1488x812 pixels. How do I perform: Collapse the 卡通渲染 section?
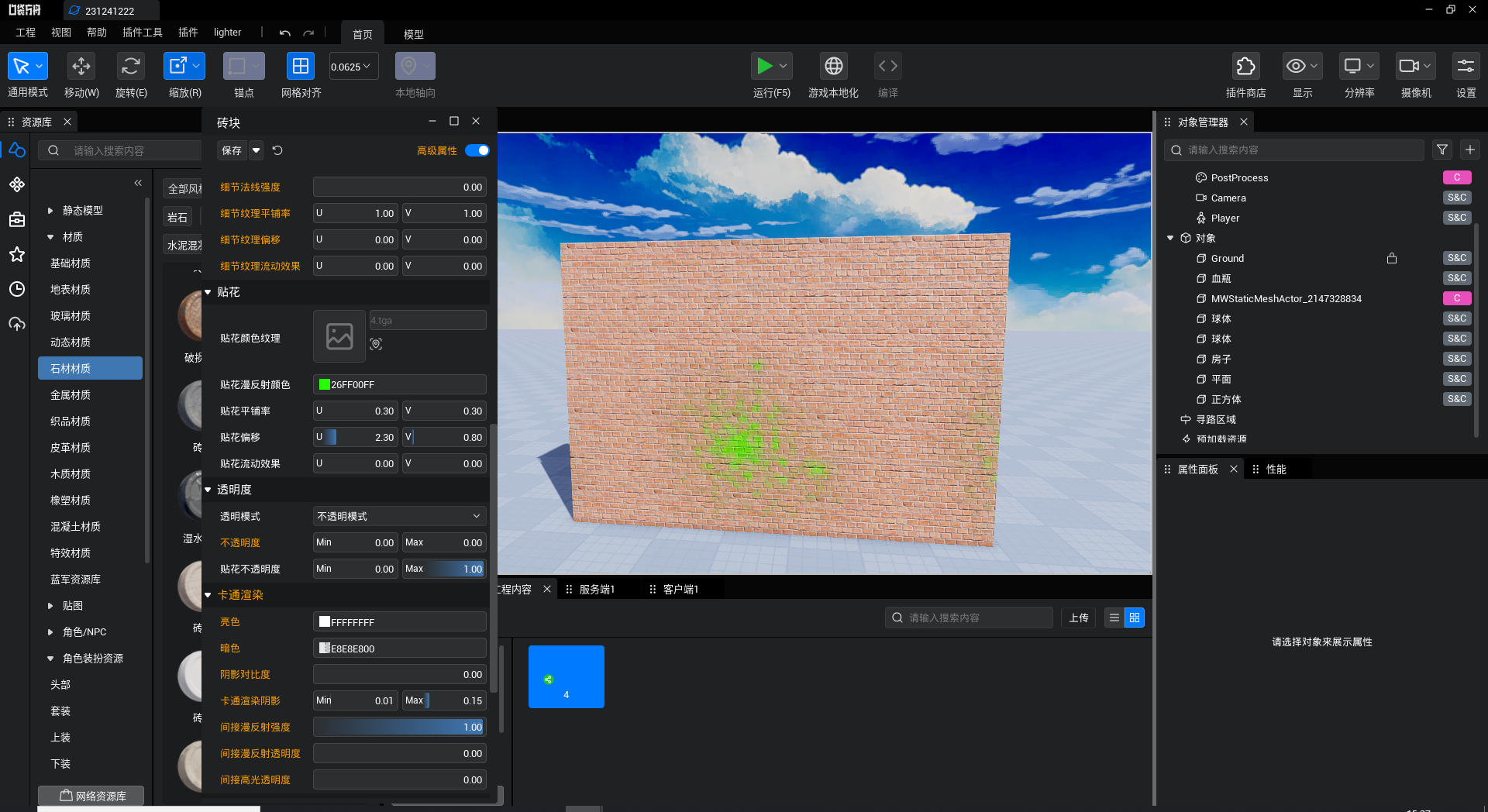[x=208, y=595]
